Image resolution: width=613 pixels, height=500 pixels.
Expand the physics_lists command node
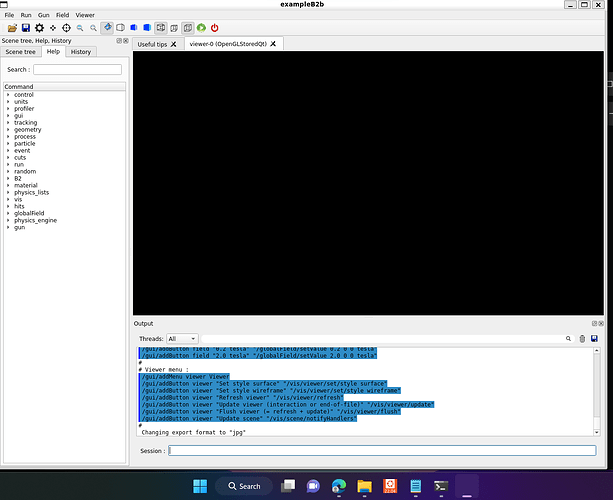coord(8,192)
